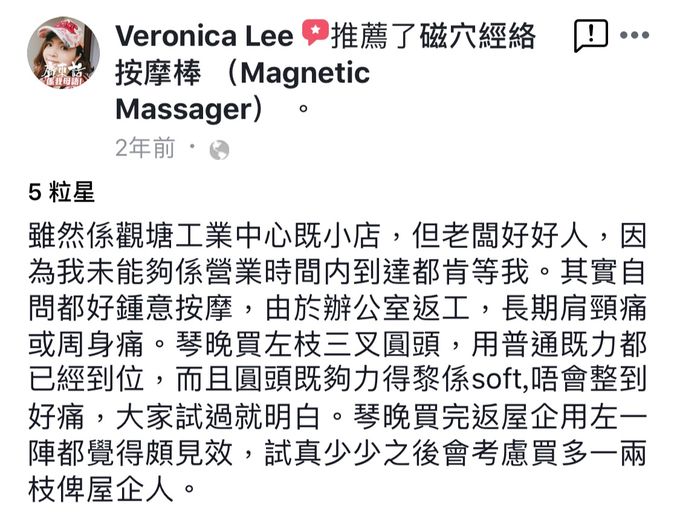Click review line starting with 好痛，大家試過
680x513 pixels.
337,417
